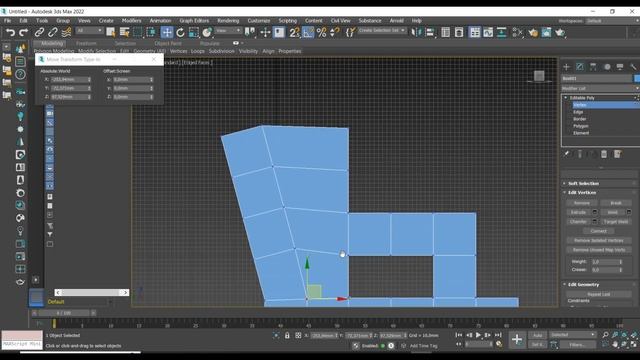The height and width of the screenshot is (360, 640).
Task: Click the timeline frame slider handle
Action: [x=65, y=313]
